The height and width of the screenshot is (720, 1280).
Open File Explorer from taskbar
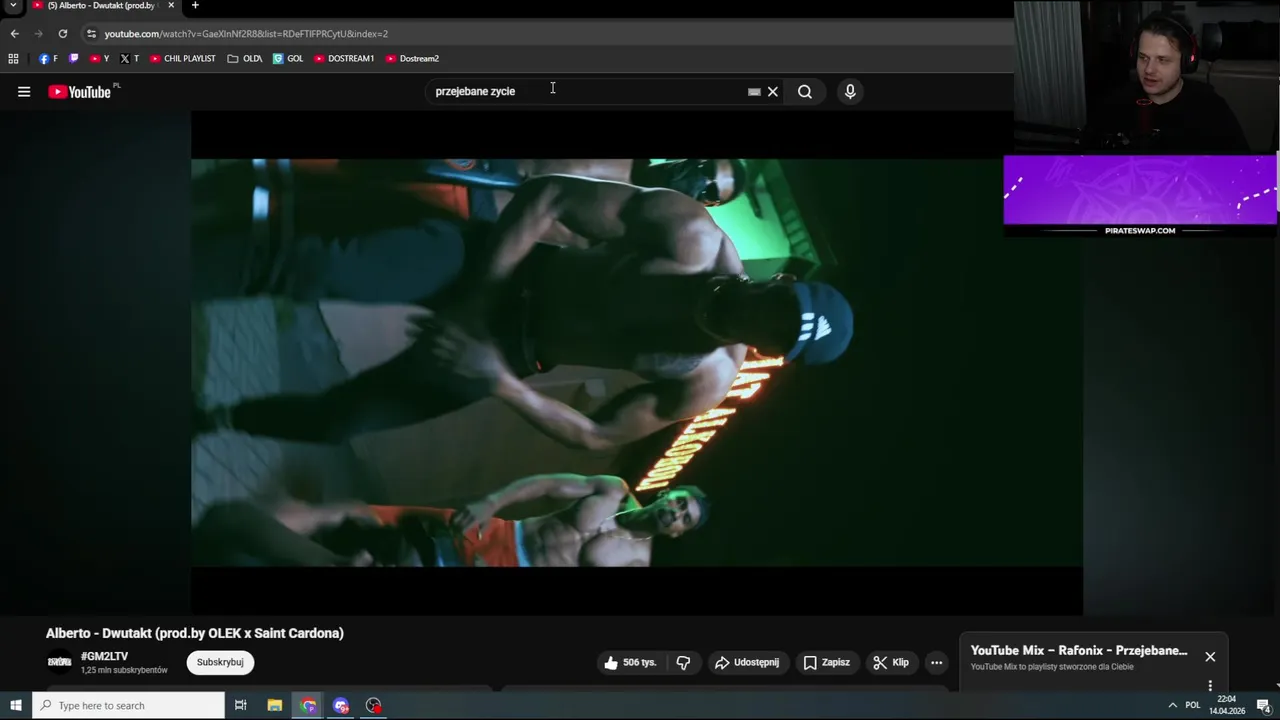[275, 706]
